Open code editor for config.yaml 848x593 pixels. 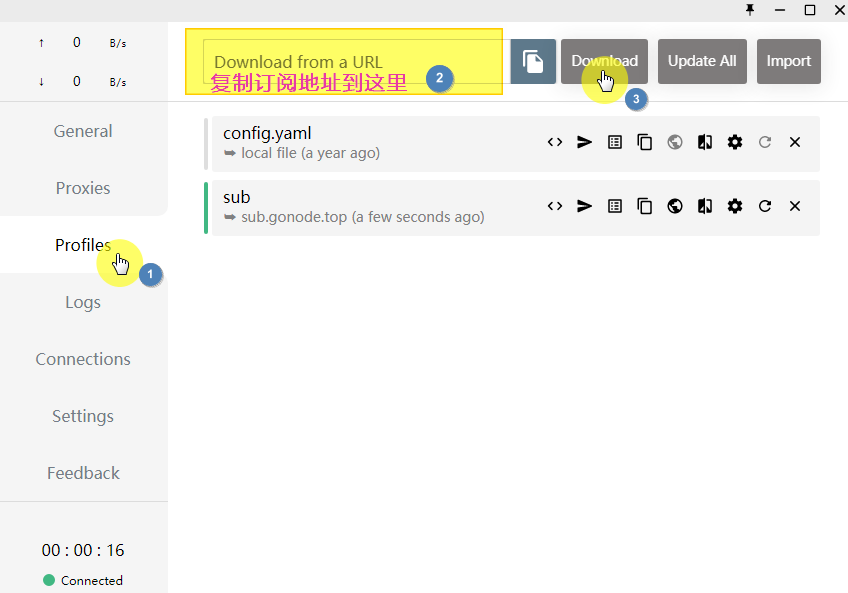point(555,143)
